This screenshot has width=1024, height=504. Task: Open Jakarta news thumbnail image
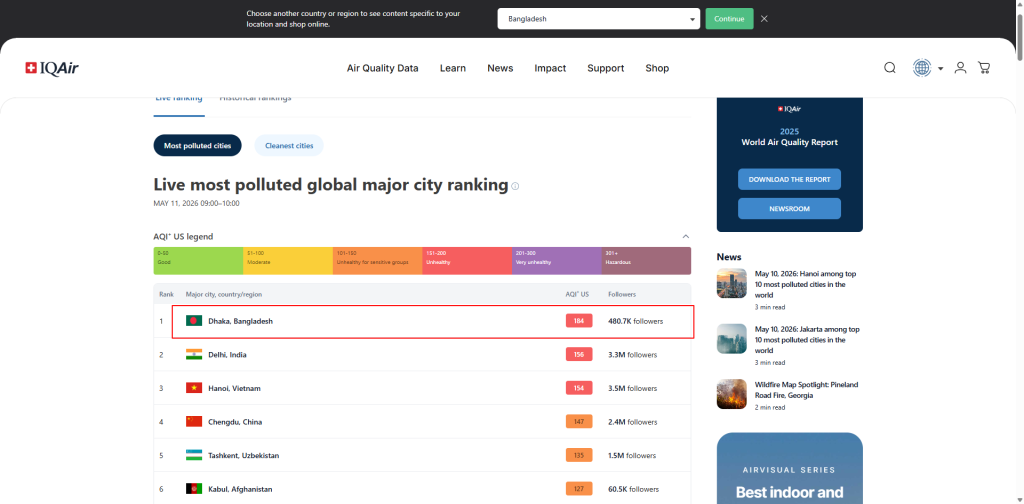click(731, 339)
